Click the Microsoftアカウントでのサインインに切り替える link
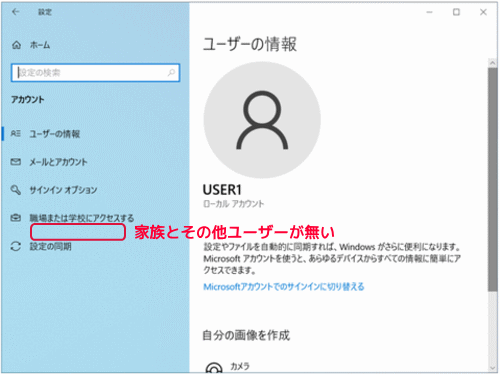Viewport: 500px width, 374px height. point(284,287)
